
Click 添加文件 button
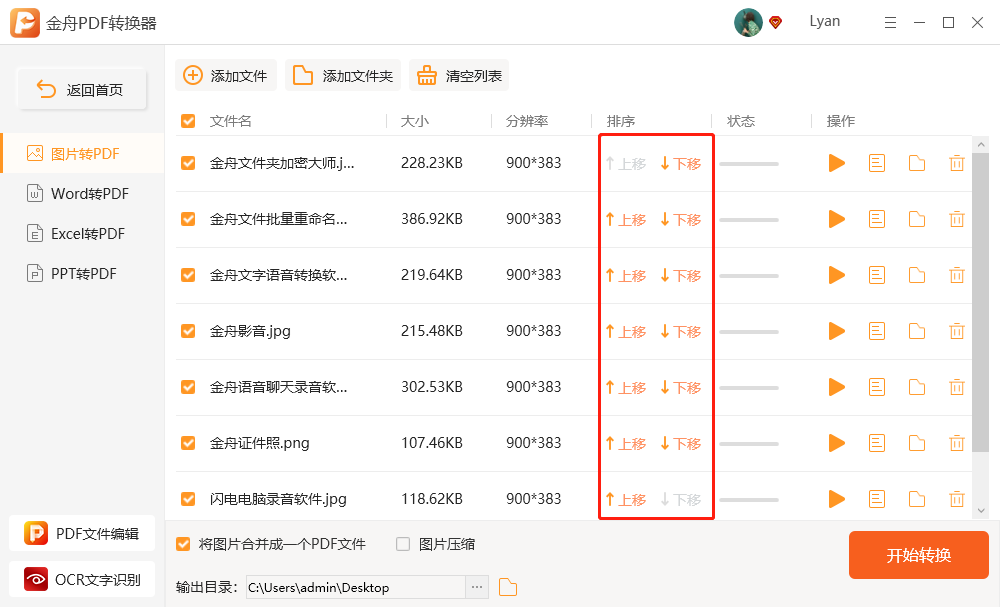pyautogui.click(x=226, y=75)
